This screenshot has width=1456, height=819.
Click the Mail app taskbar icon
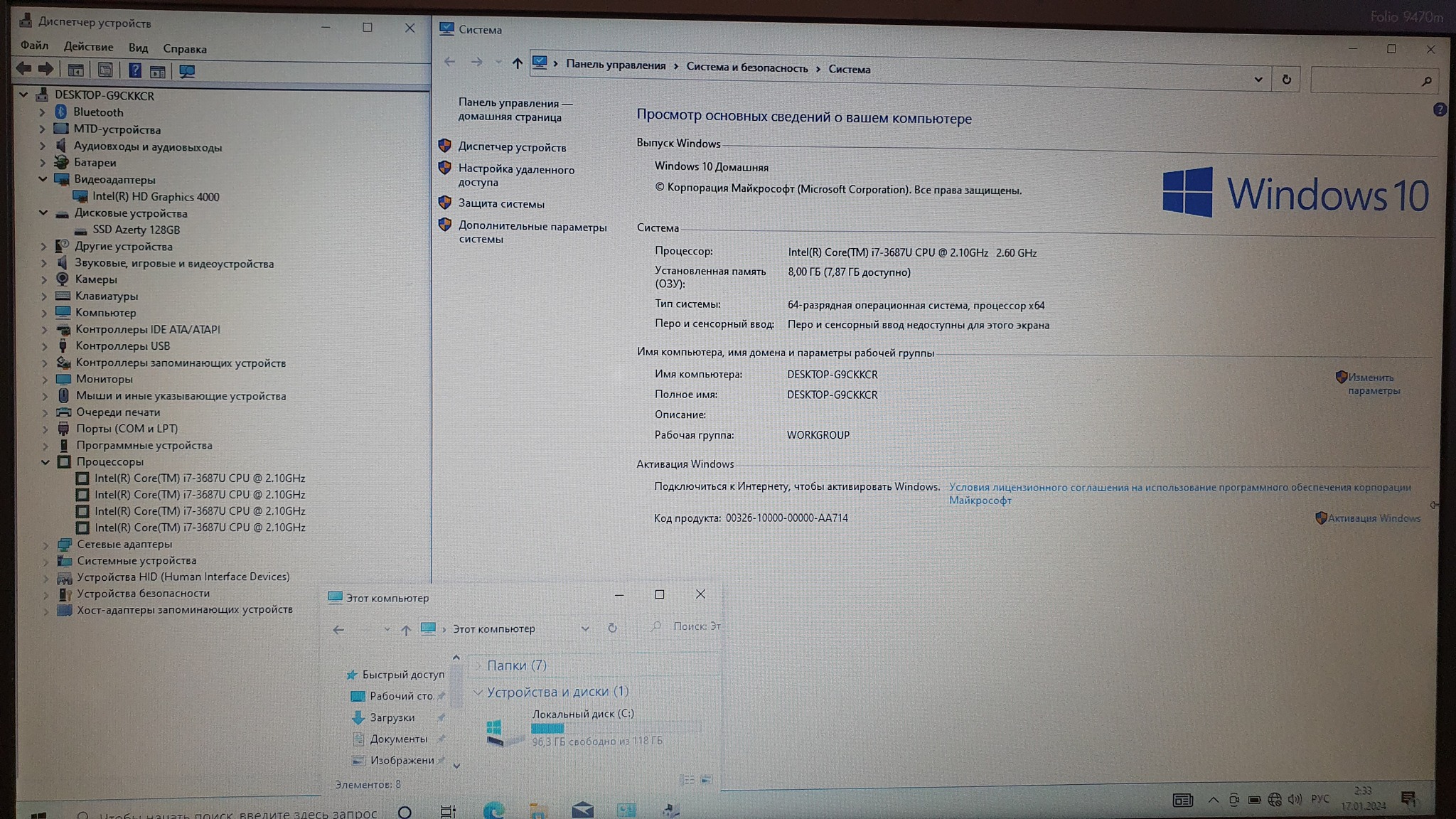click(582, 810)
